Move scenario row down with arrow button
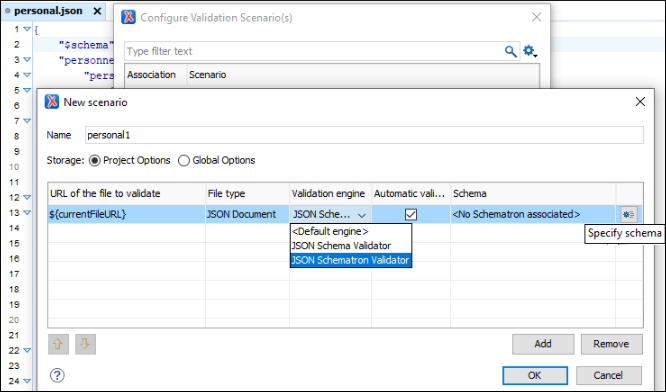Screen dimensions: 666x392 coord(85,344)
